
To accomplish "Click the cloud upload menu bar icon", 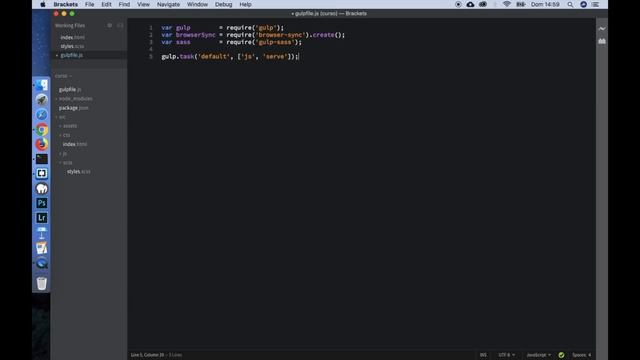I will tap(470, 4).
